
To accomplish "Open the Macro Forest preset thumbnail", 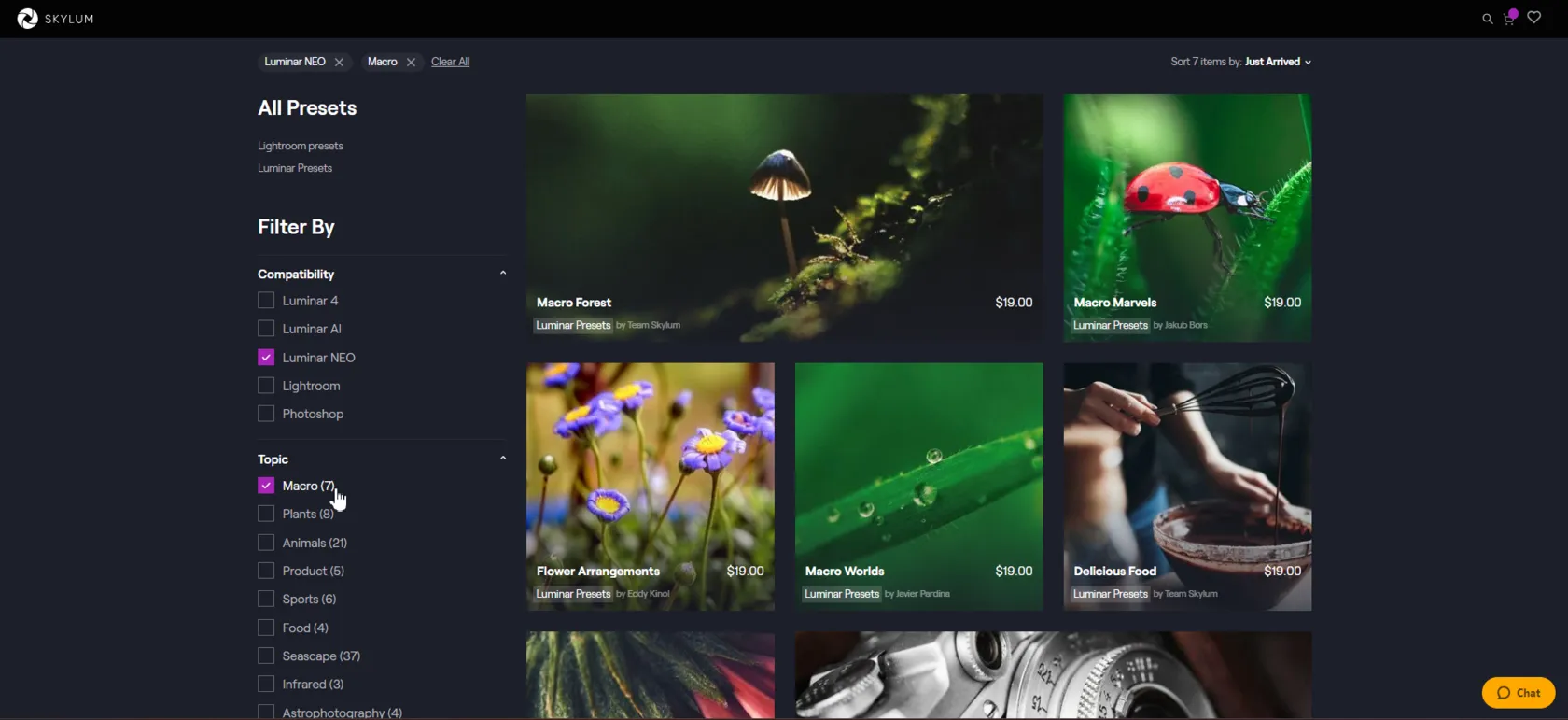I will [x=784, y=205].
